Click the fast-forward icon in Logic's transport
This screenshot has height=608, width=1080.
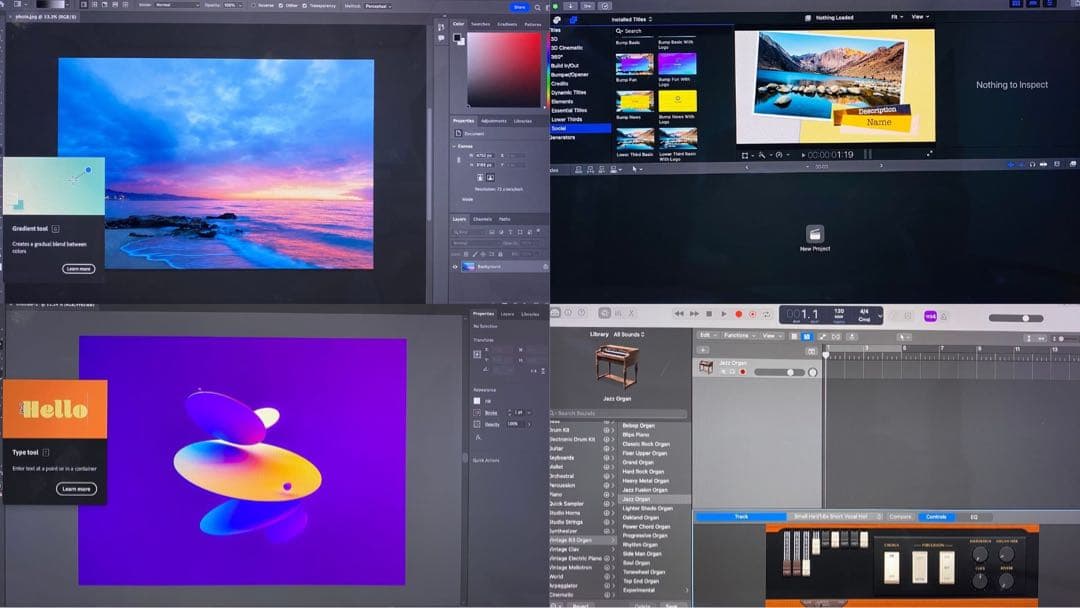695,314
